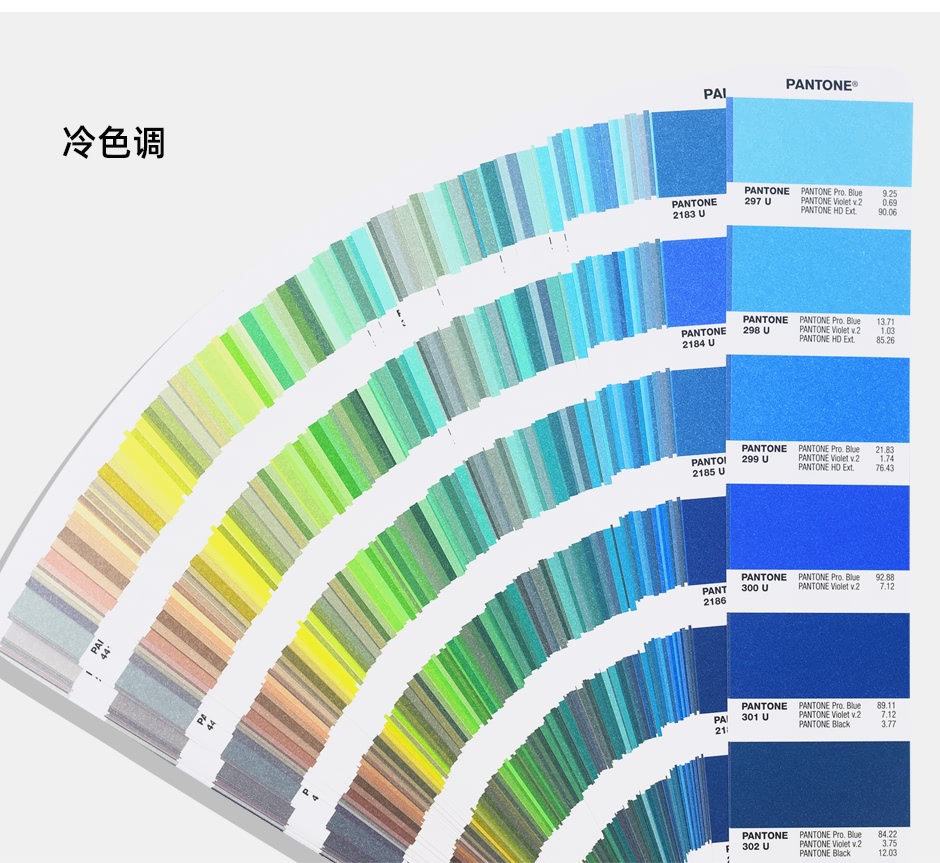Screen dimensions: 940x863
Task: Choose the PANTONE 300 U vivid blue swatch
Action: tap(820, 527)
